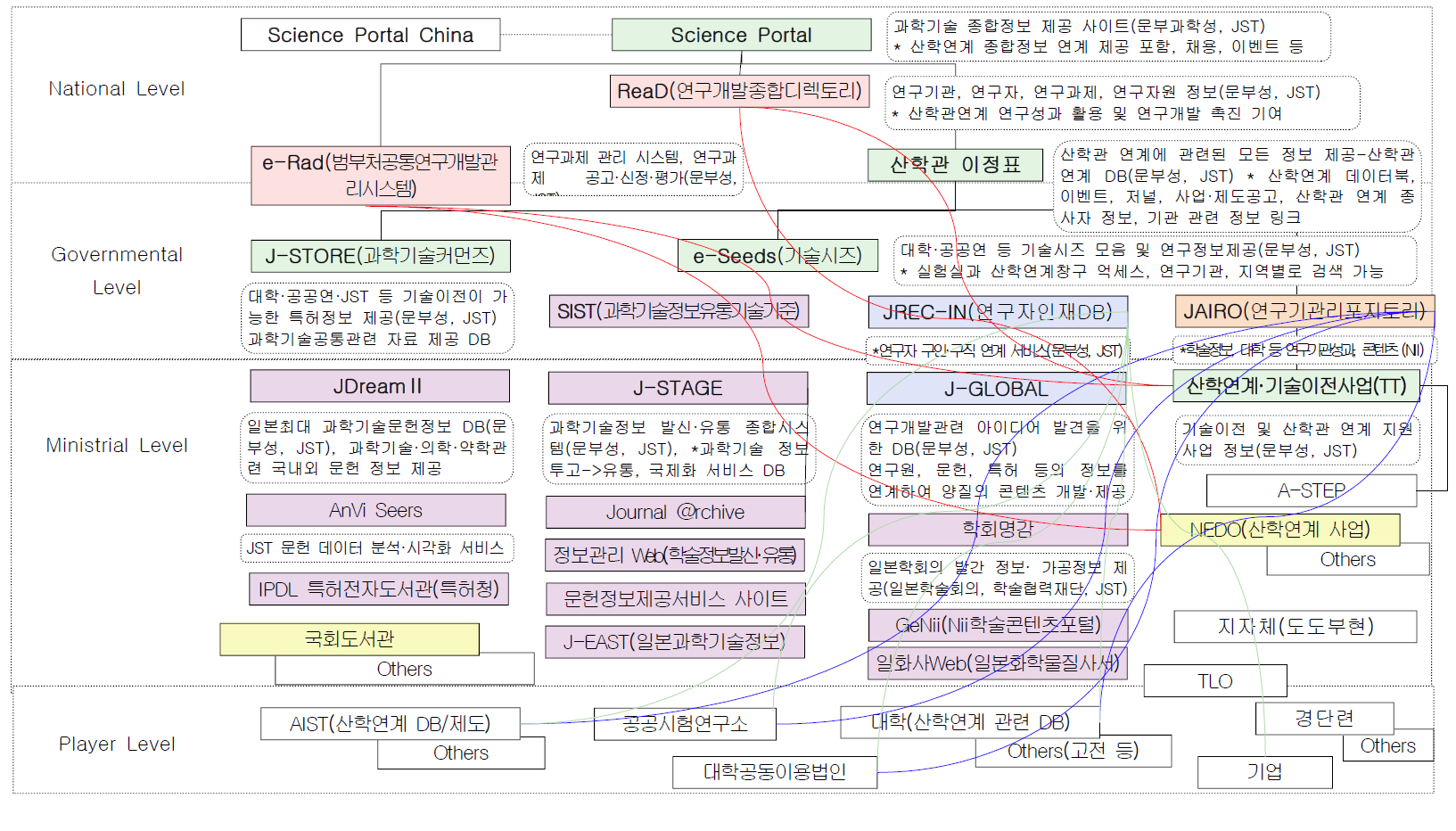The image size is (1456, 831).
Task: Click the 문헌정보제공서비스 사이트 box
Action: (x=676, y=599)
